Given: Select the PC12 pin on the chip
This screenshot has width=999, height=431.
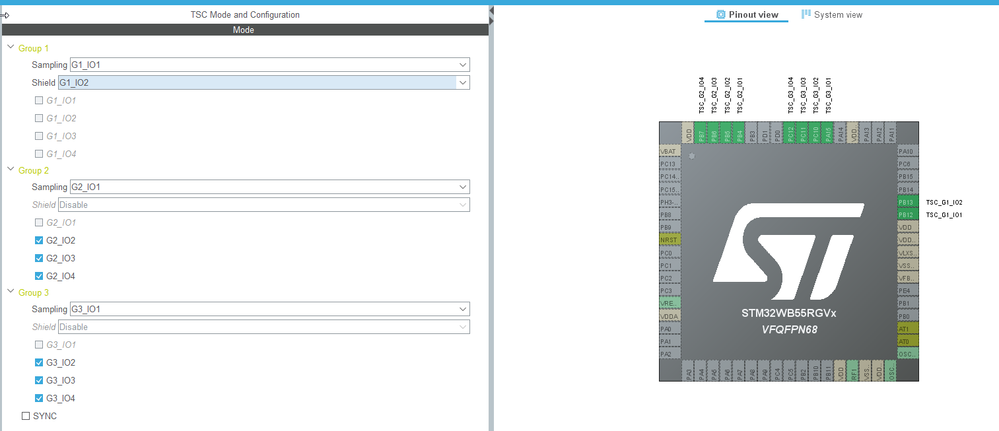Looking at the screenshot, I should pyautogui.click(x=789, y=133).
